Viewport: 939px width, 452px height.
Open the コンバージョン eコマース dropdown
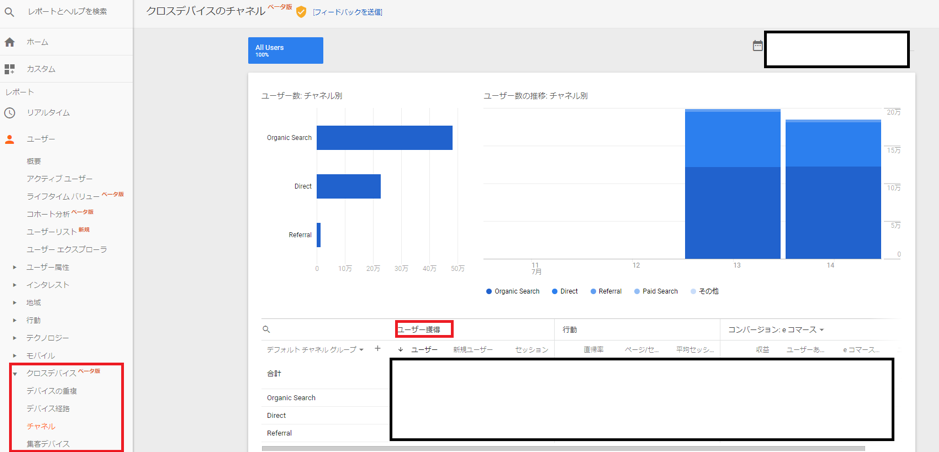pyautogui.click(x=776, y=329)
